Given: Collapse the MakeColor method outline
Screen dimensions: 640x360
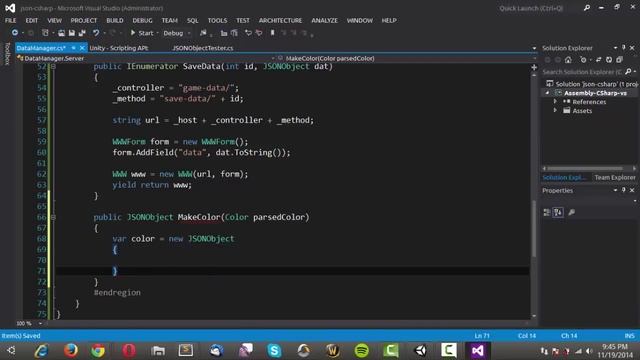Looking at the screenshot, I should (53, 217).
